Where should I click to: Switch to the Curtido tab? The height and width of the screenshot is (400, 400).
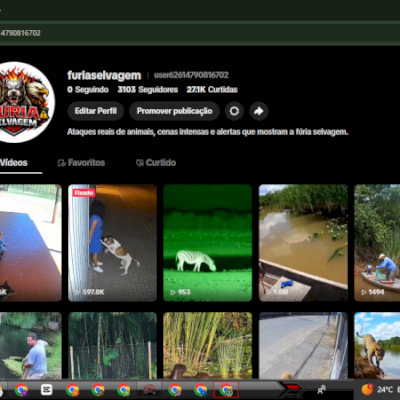click(156, 163)
